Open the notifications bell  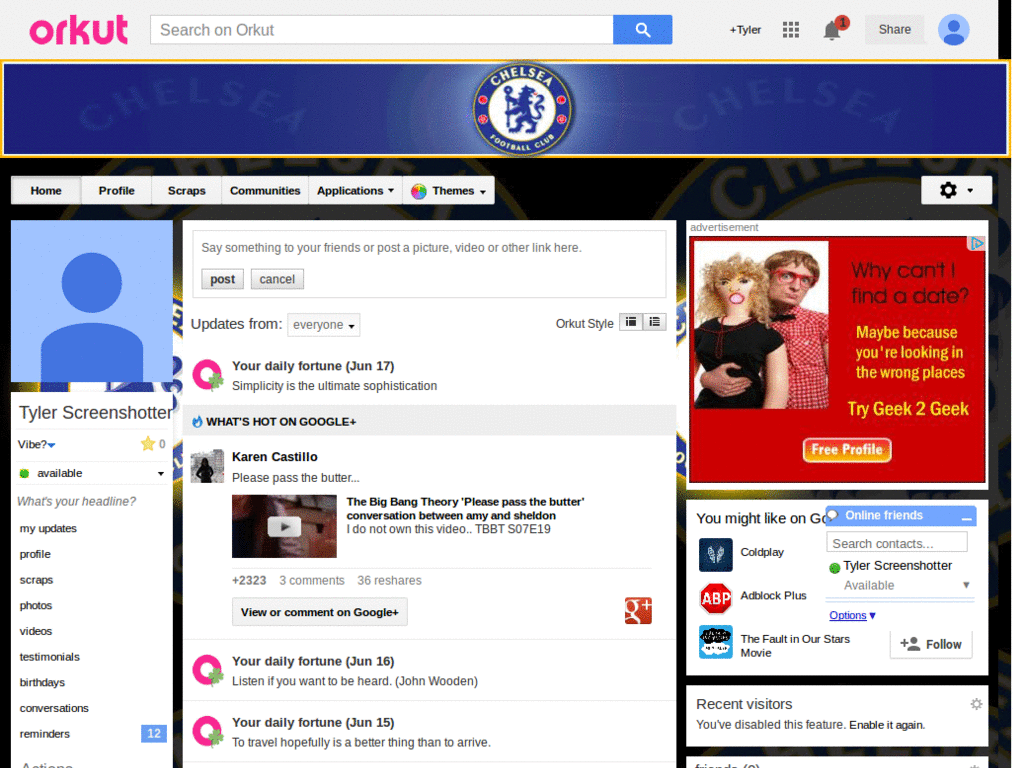[832, 30]
